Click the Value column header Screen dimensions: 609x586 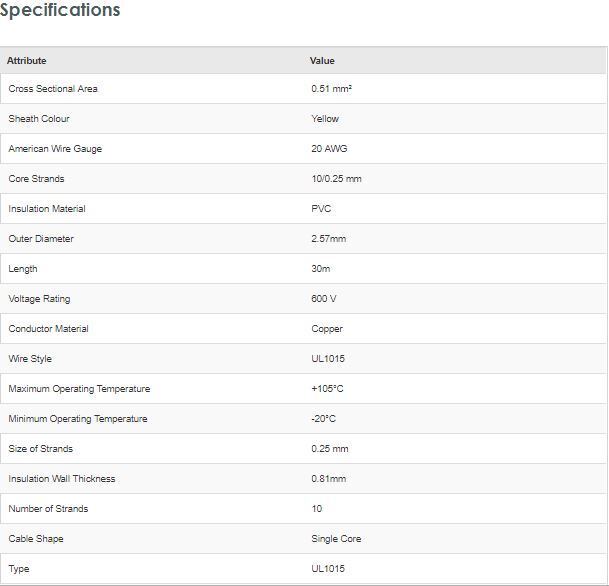322,61
